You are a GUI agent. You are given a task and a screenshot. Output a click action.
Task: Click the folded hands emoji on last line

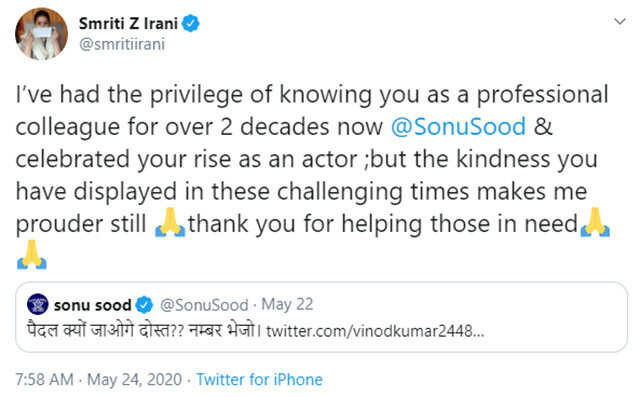(32, 255)
